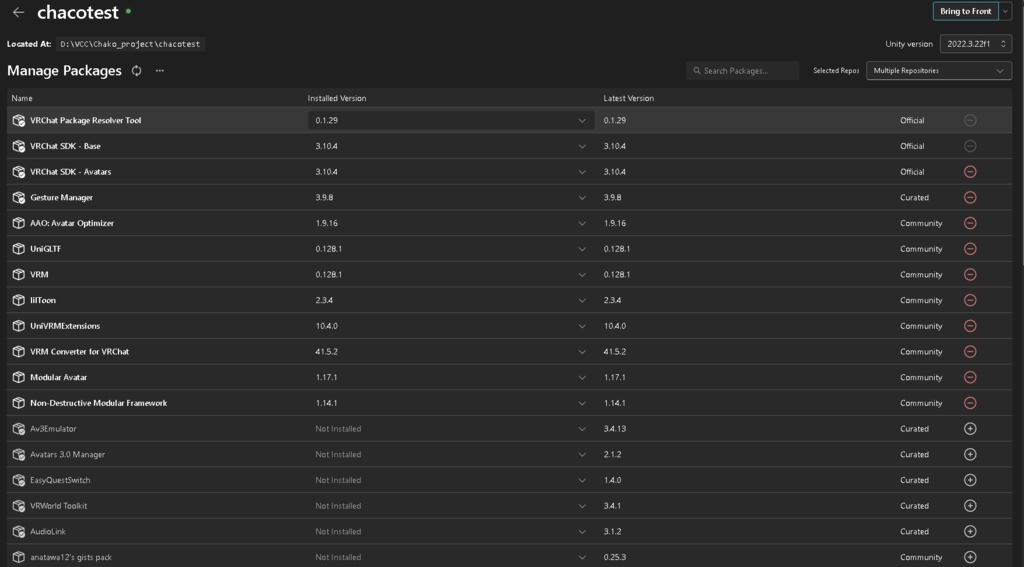Remove the VRM package
Image resolution: width=1024 pixels, height=567 pixels.
click(970, 274)
